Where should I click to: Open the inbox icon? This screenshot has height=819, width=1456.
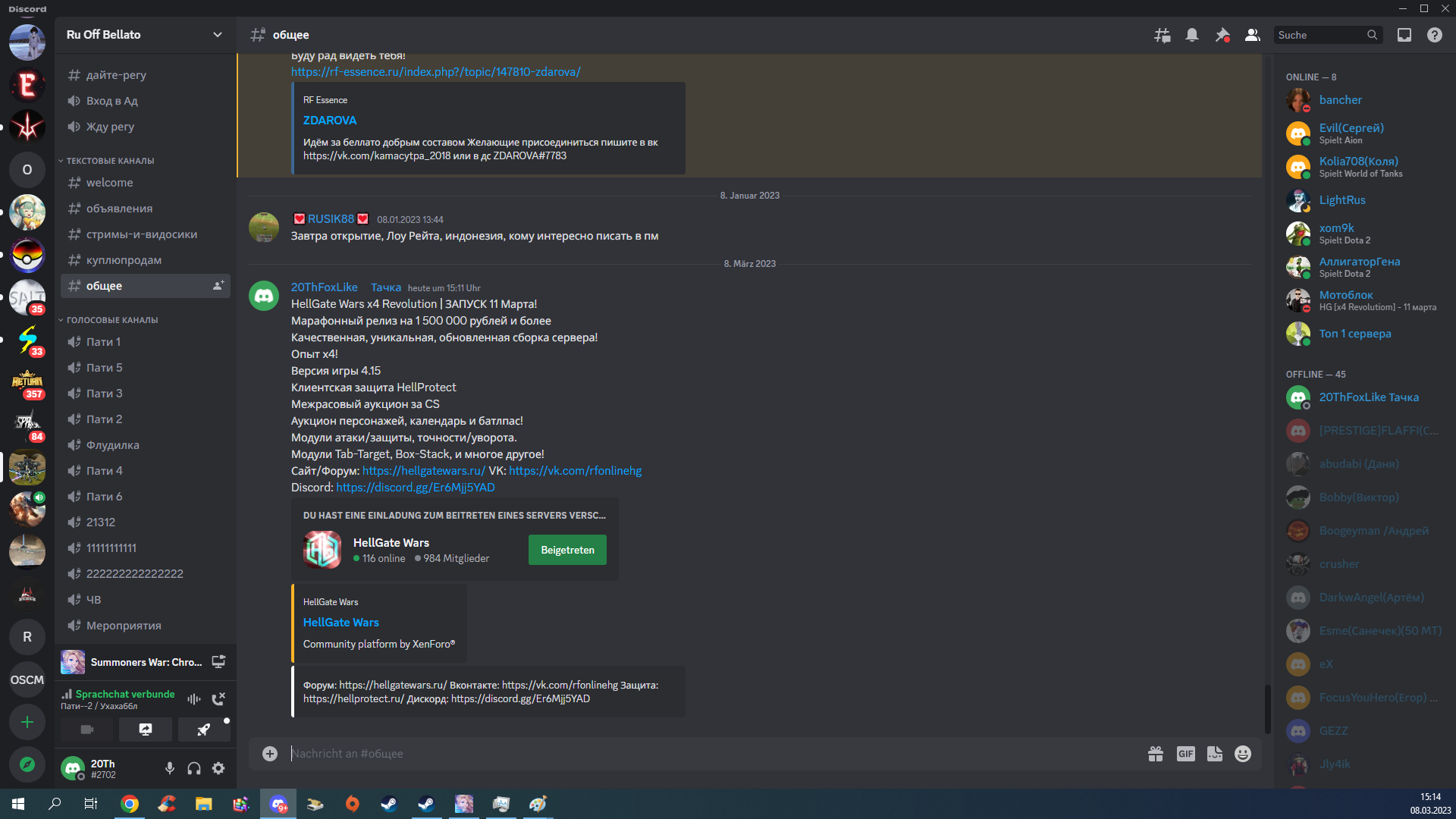pyautogui.click(x=1404, y=35)
